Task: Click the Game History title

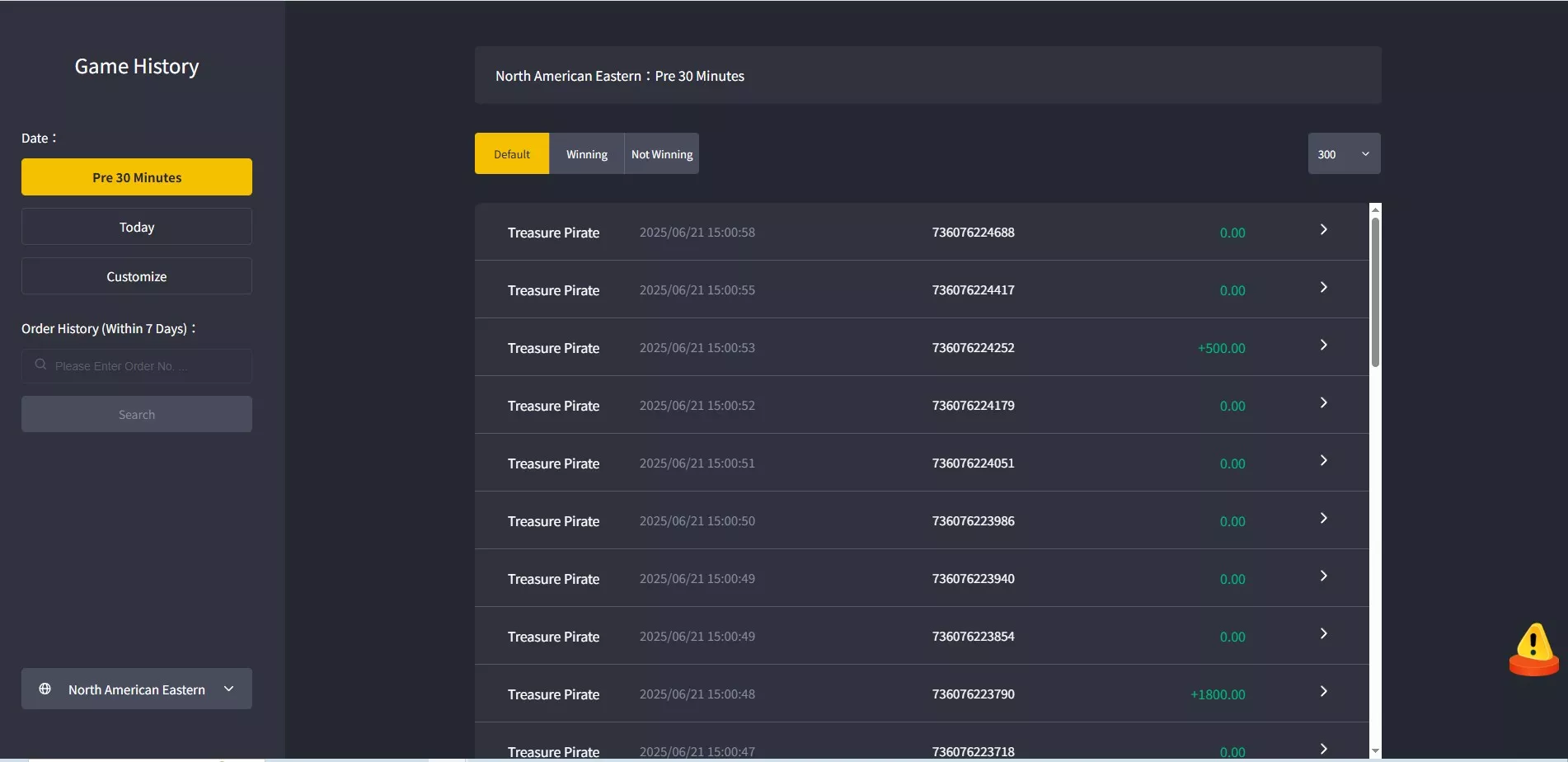Action: tap(137, 66)
